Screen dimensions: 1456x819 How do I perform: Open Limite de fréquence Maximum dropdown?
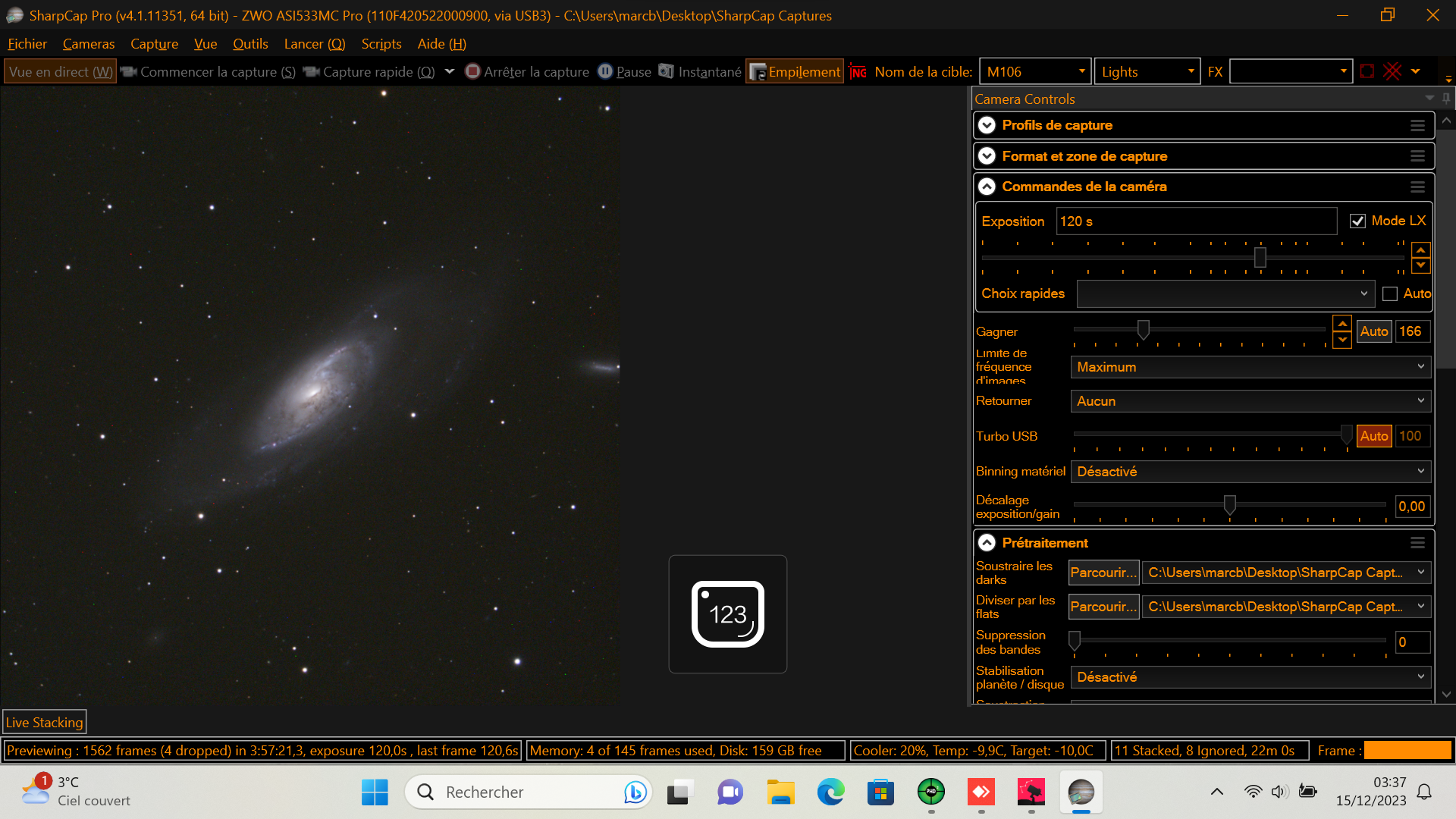[x=1250, y=367]
